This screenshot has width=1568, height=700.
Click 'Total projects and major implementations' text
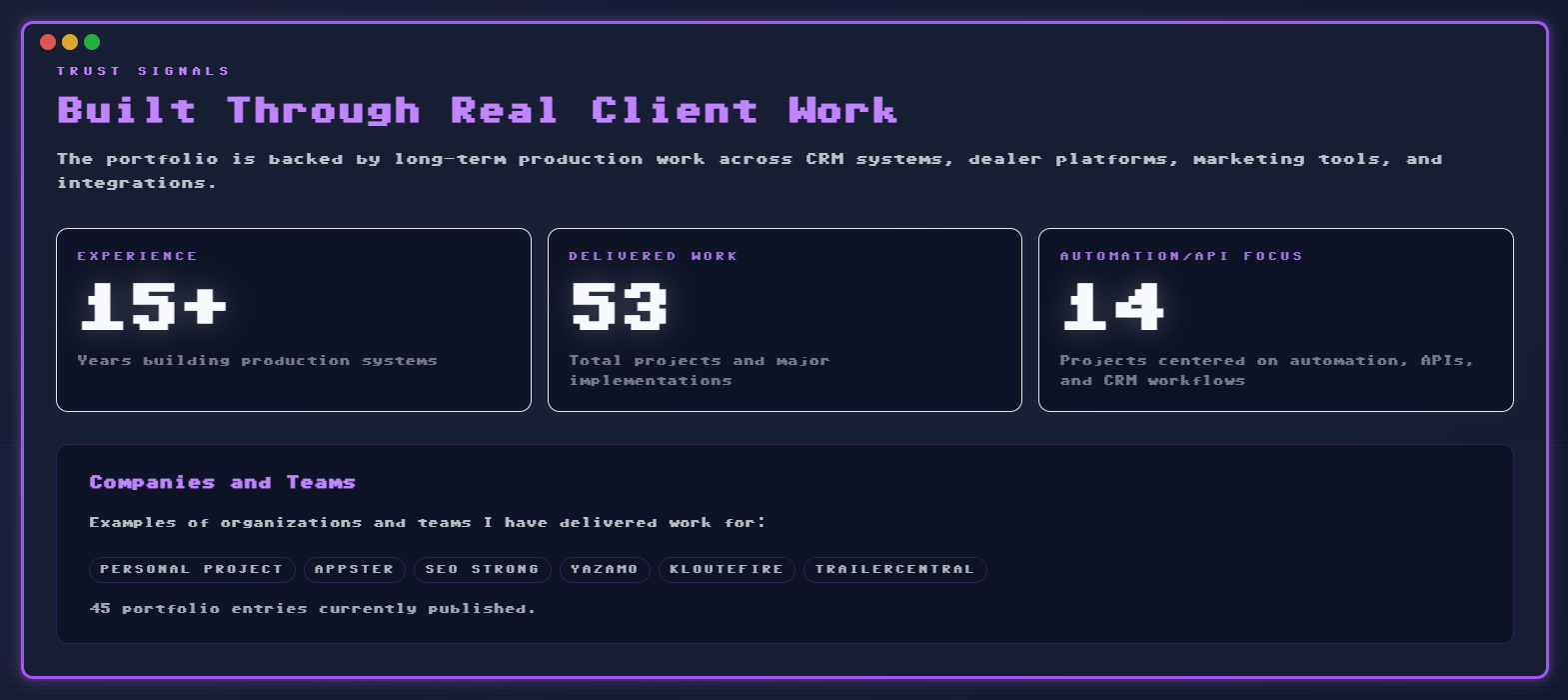click(x=700, y=370)
